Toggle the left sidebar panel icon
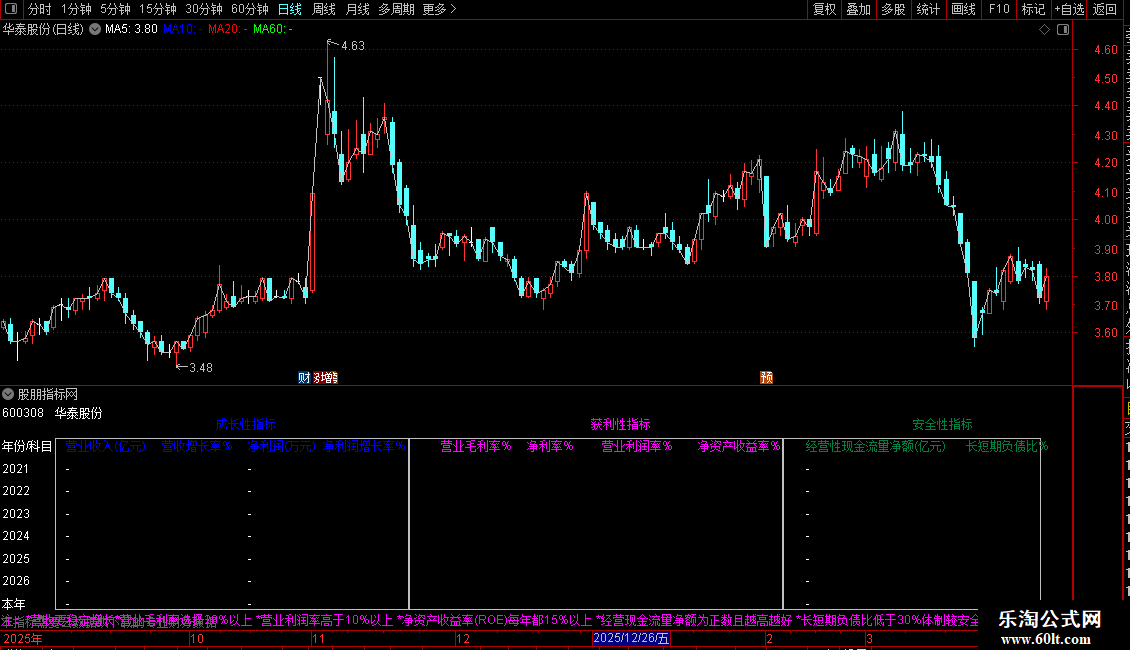The image size is (1130, 650). pos(11,9)
